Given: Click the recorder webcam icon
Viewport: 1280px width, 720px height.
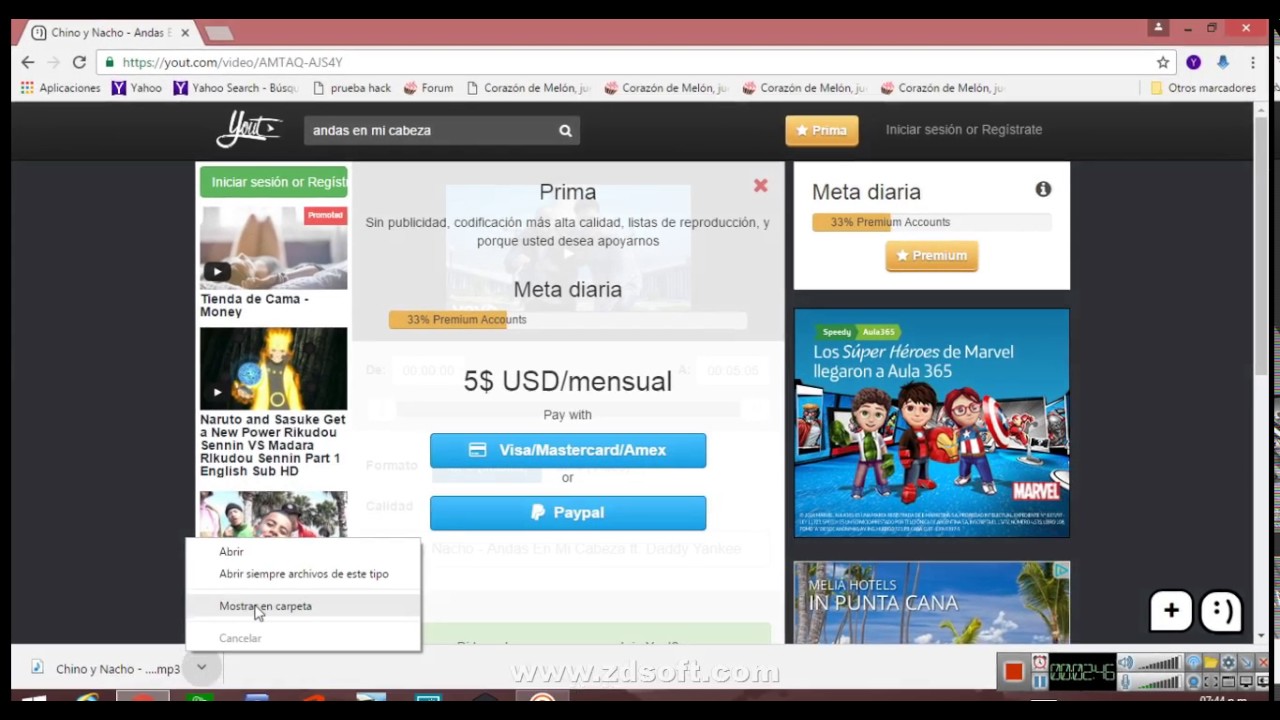Looking at the screenshot, I should 1193,682.
